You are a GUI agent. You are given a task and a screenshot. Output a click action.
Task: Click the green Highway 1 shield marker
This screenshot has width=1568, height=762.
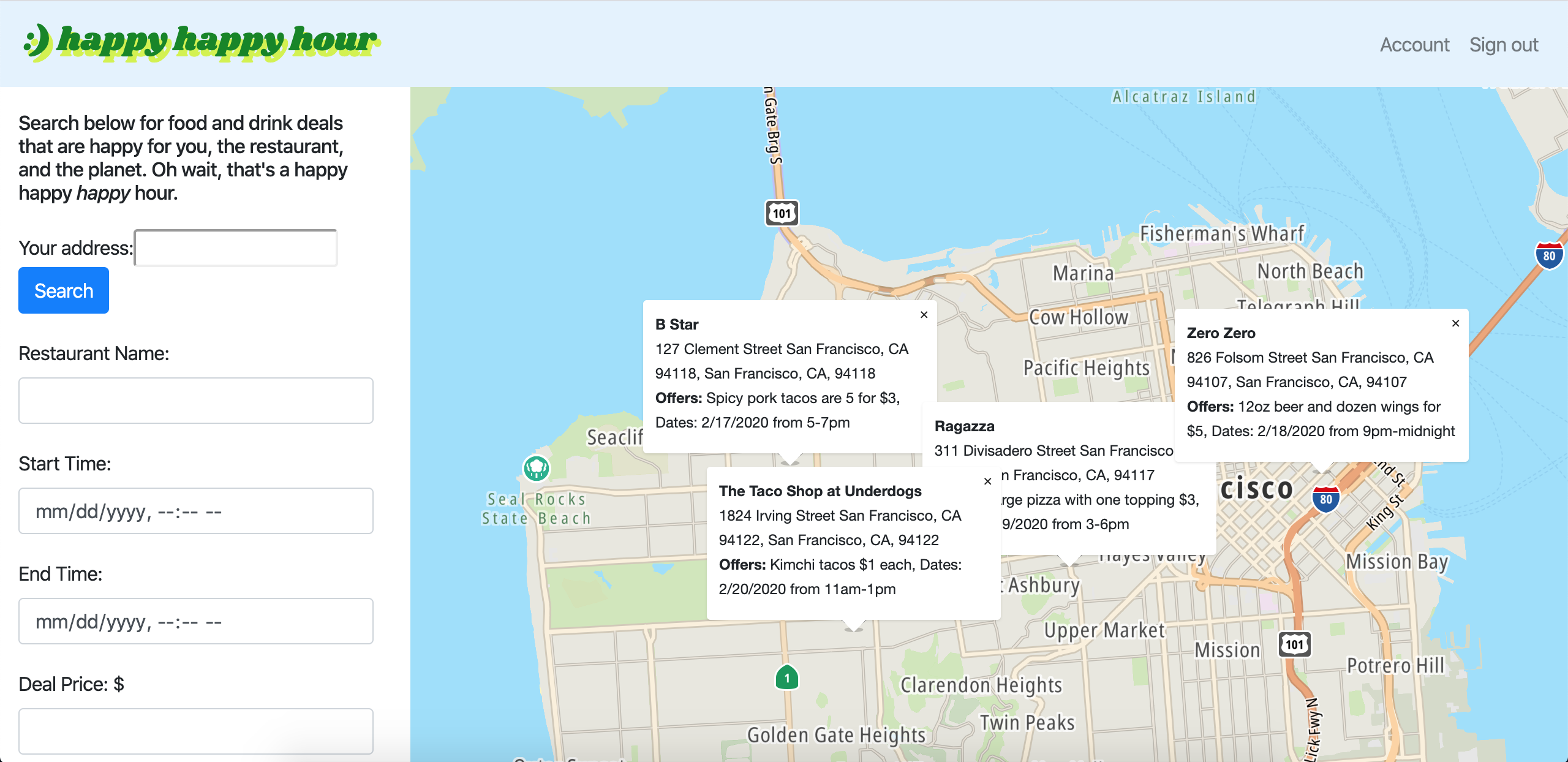787,678
